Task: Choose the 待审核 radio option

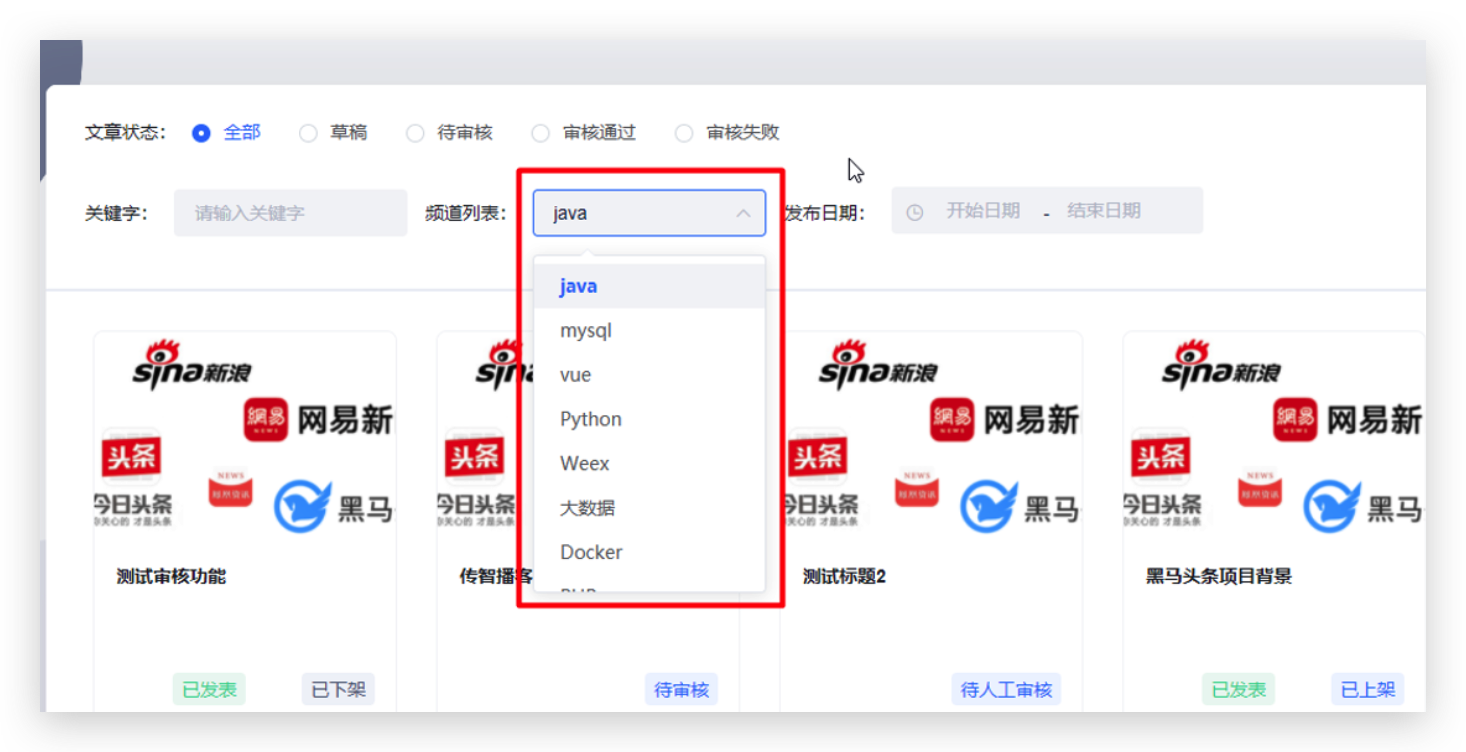Action: (x=415, y=133)
